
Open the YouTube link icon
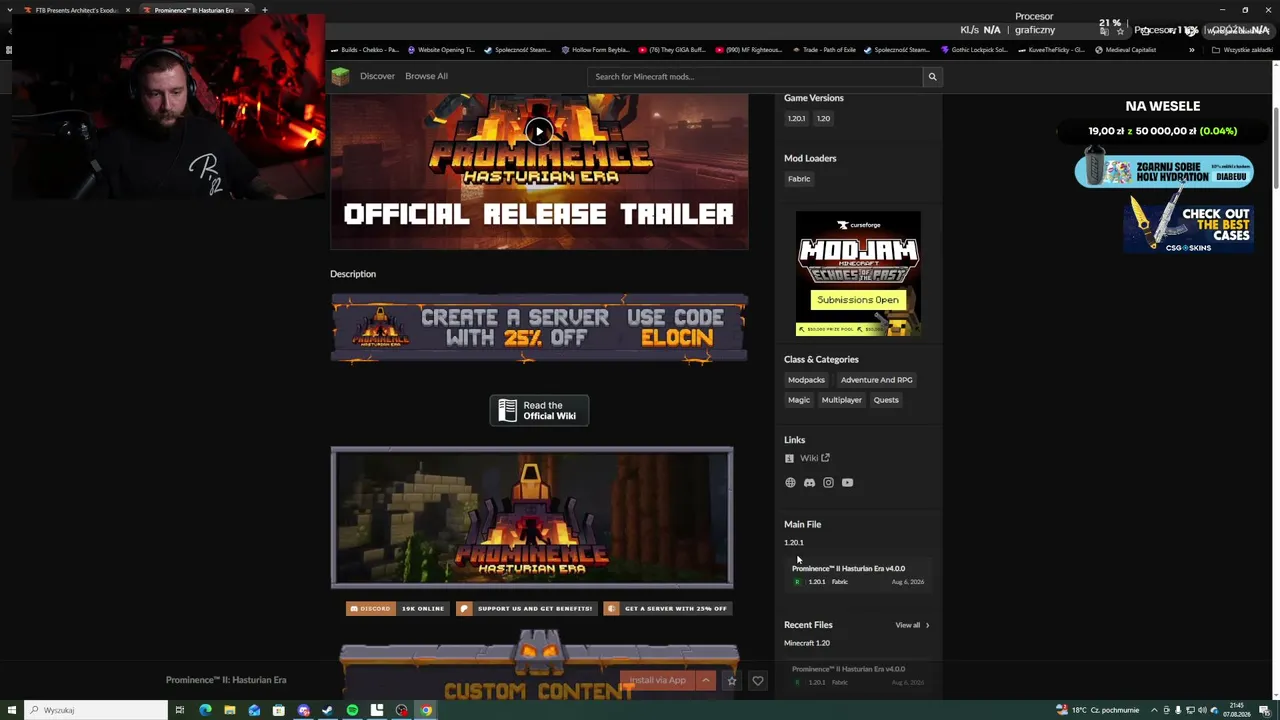847,483
